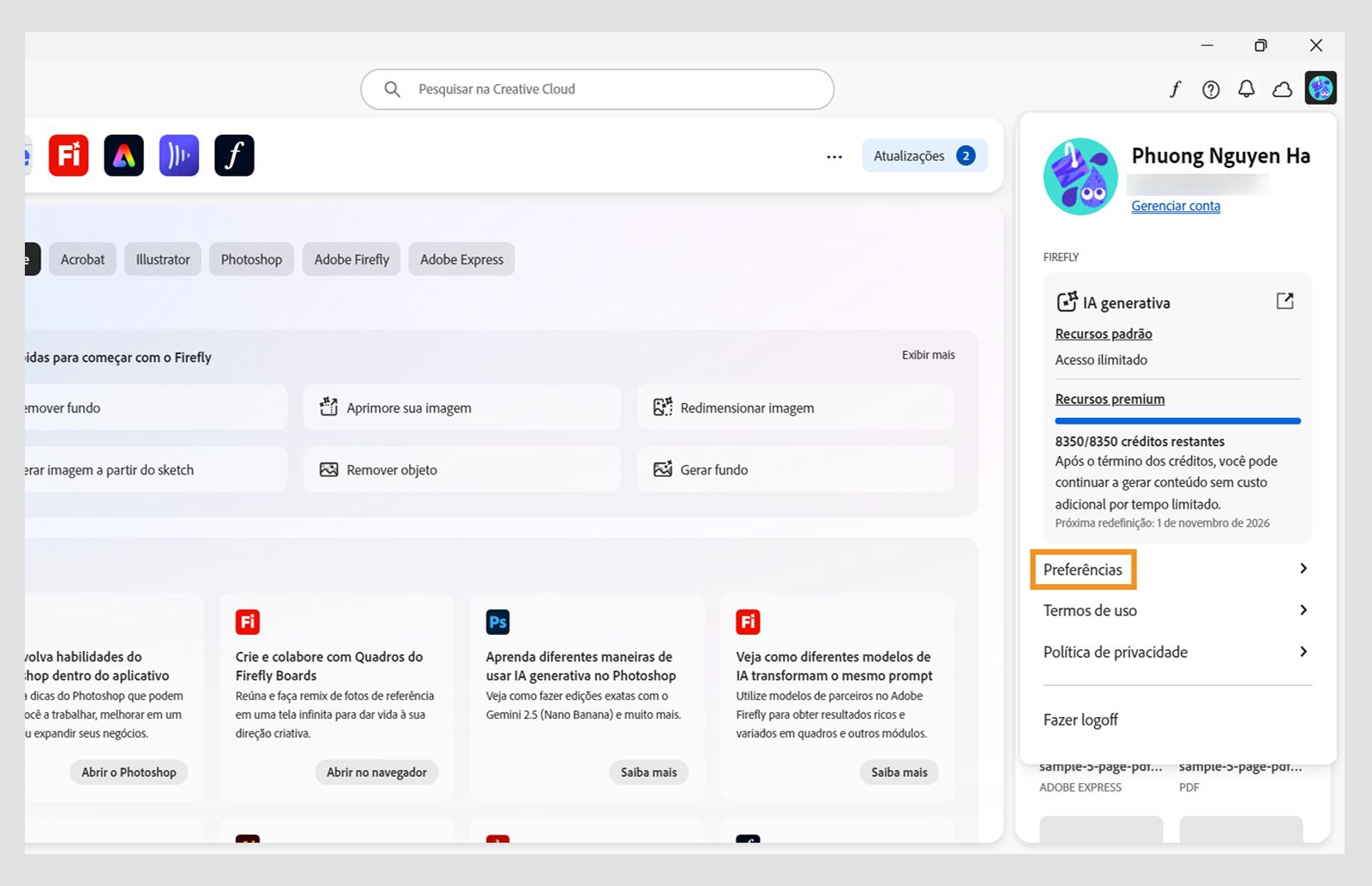Click Saiba mais on modelos de IA card
Image resolution: width=1372 pixels, height=886 pixels.
pyautogui.click(x=899, y=772)
